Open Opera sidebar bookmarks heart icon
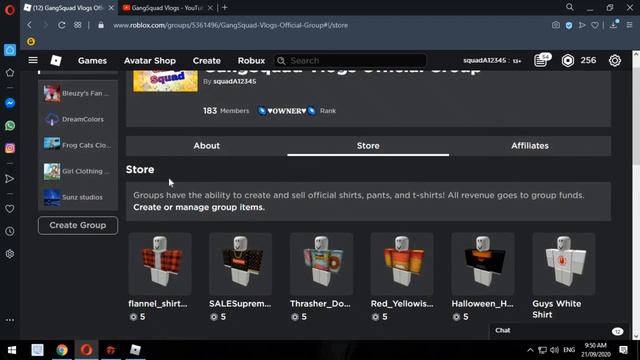Screen dimensions: 640x360 pyautogui.click(x=10, y=209)
